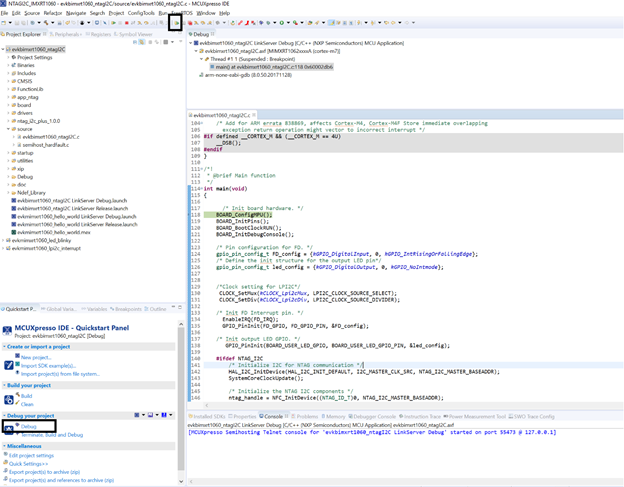Viewport: 624px width, 487px height.
Task: Open dropdown next to Run toolbar icon
Action: (x=288, y=23)
